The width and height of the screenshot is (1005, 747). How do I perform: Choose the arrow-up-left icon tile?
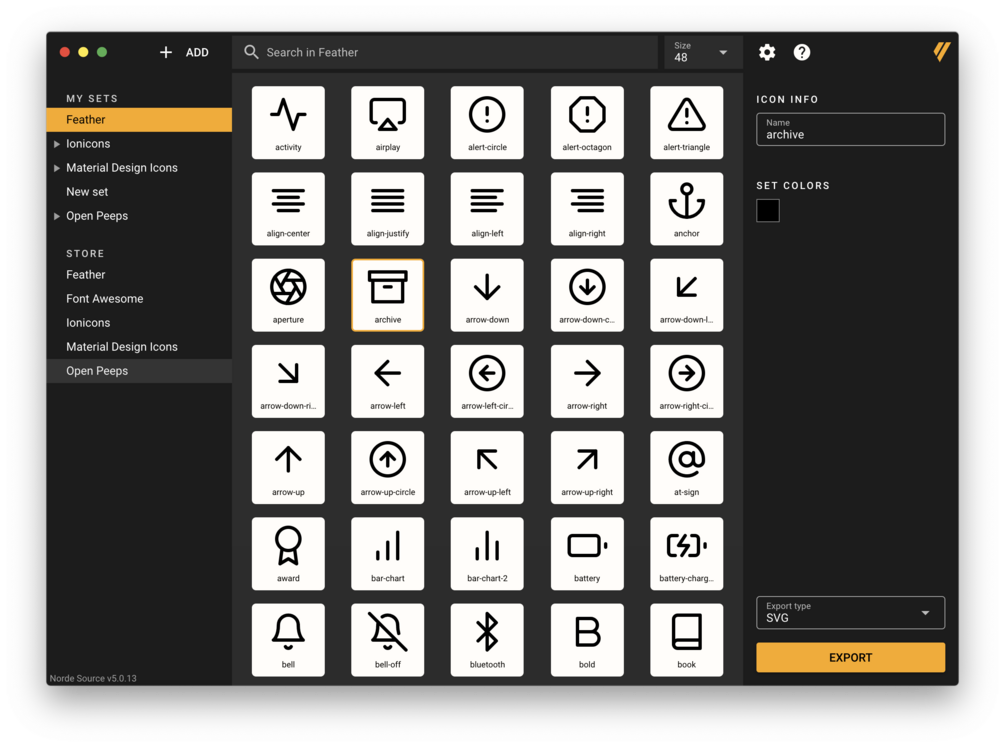tap(487, 467)
